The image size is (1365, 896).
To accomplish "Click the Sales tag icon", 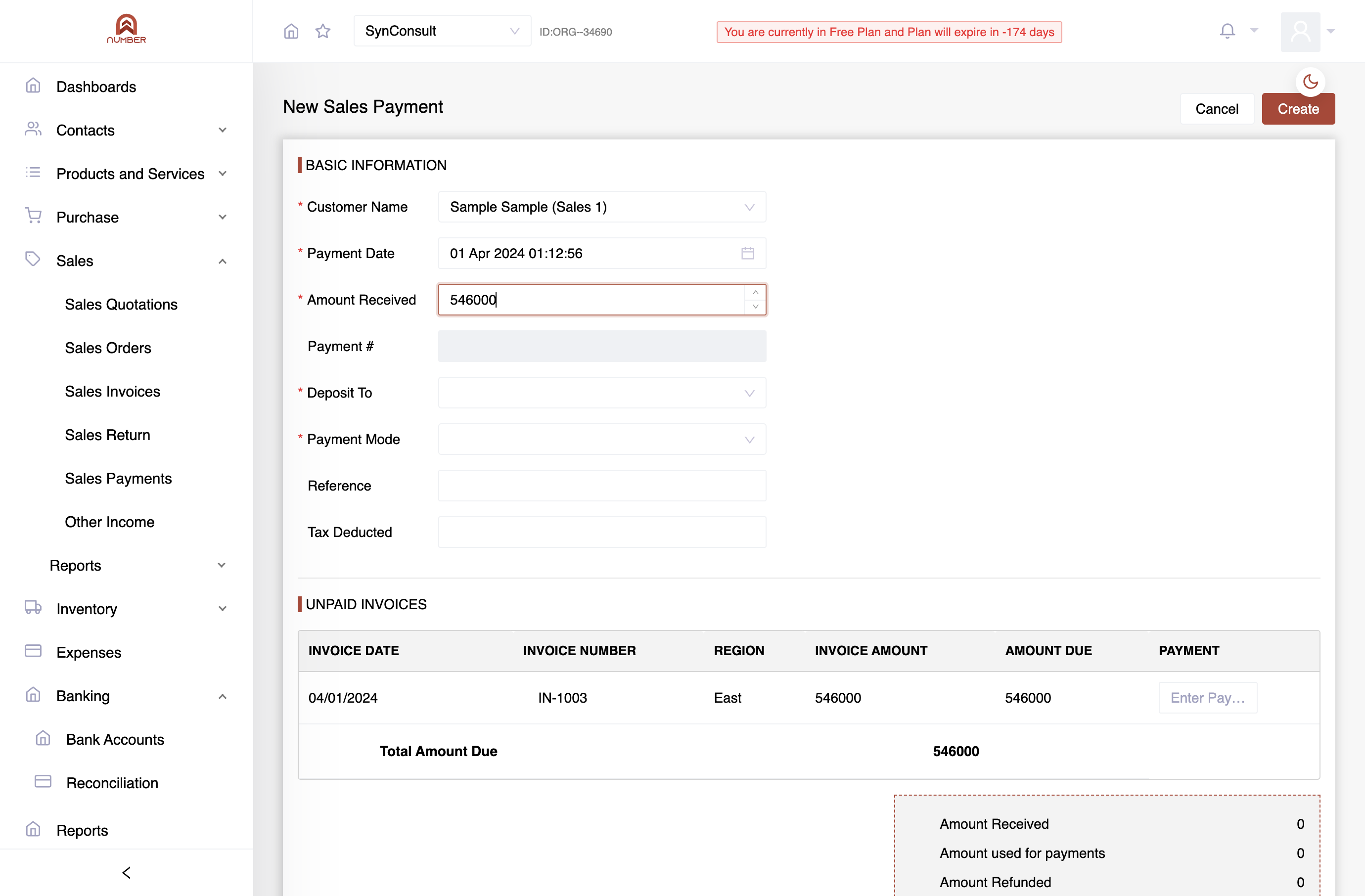I will [x=33, y=260].
